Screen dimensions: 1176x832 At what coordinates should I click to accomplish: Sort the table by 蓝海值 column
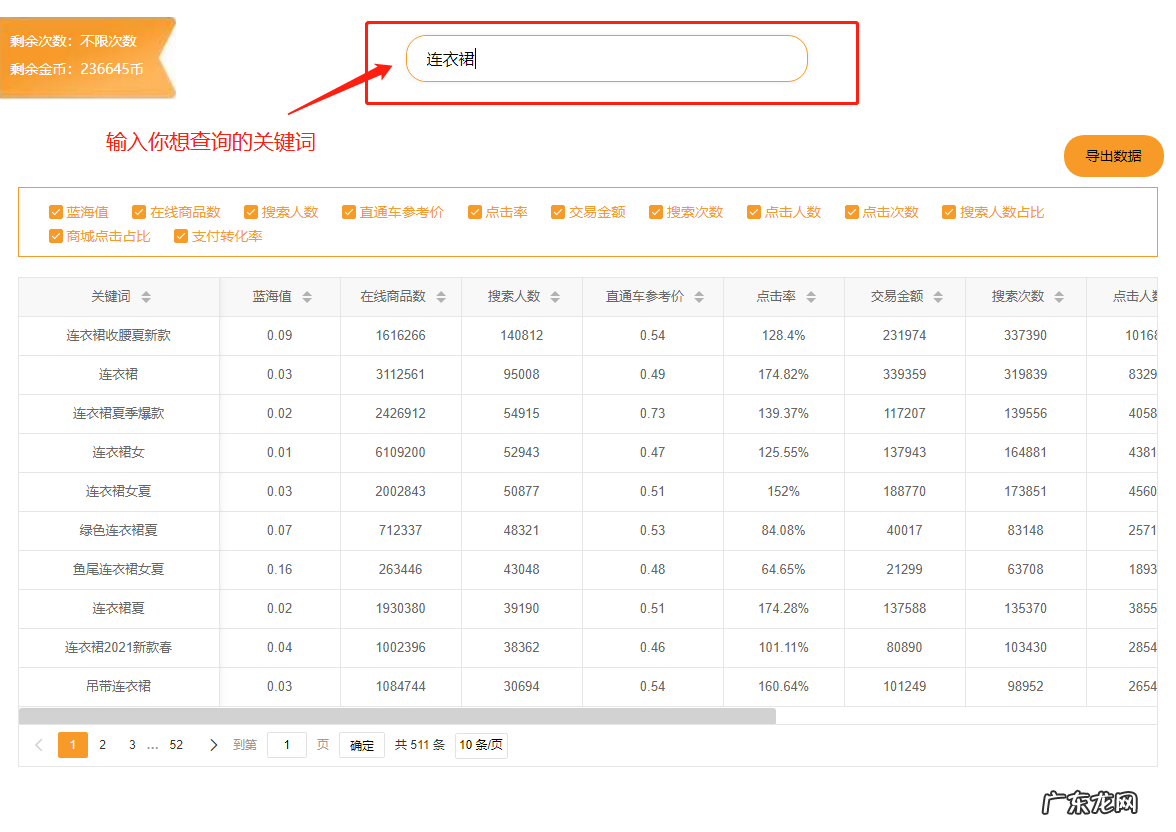click(x=309, y=297)
